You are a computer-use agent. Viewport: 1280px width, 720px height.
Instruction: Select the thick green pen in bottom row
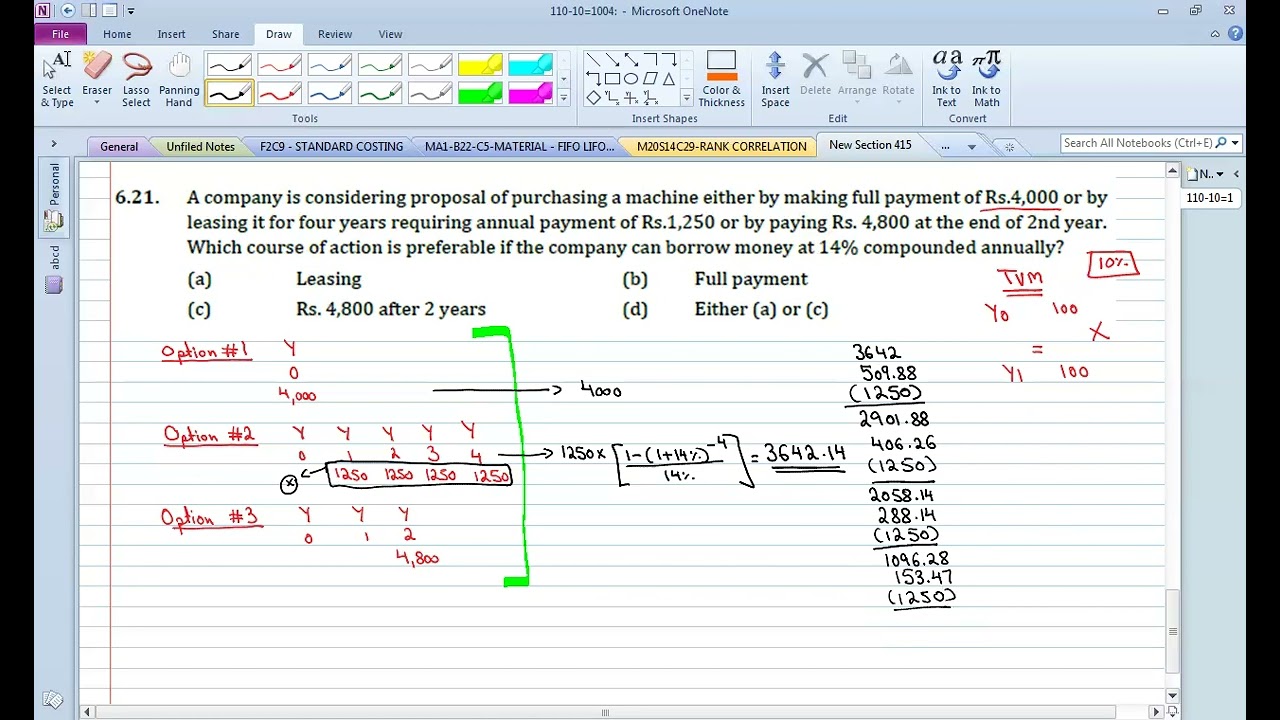379,93
